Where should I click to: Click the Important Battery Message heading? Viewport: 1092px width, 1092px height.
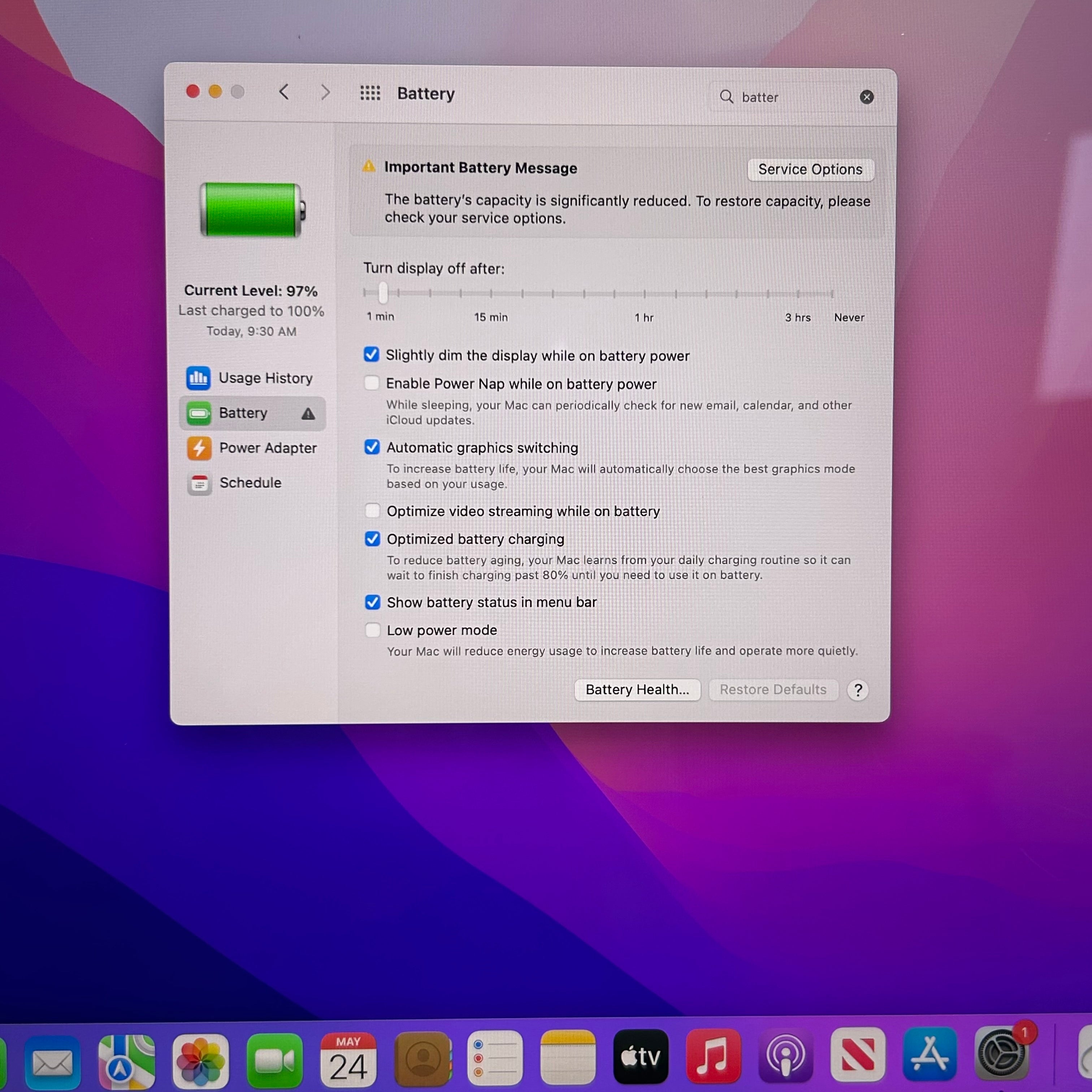pyautogui.click(x=480, y=168)
